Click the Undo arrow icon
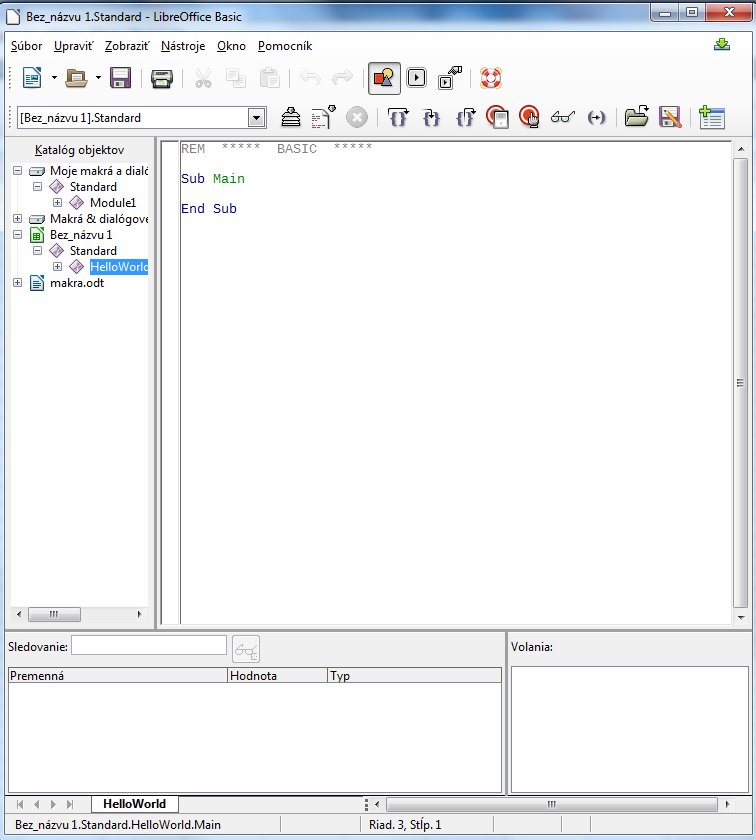756x840 pixels. tap(310, 78)
